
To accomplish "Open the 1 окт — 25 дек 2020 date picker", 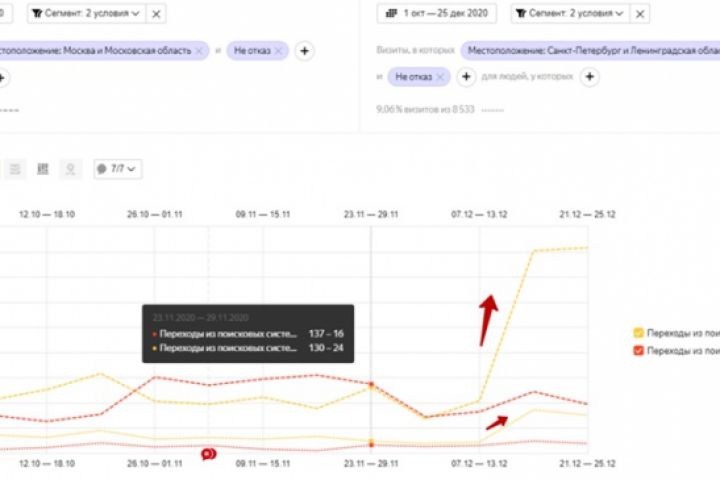I will pos(437,13).
